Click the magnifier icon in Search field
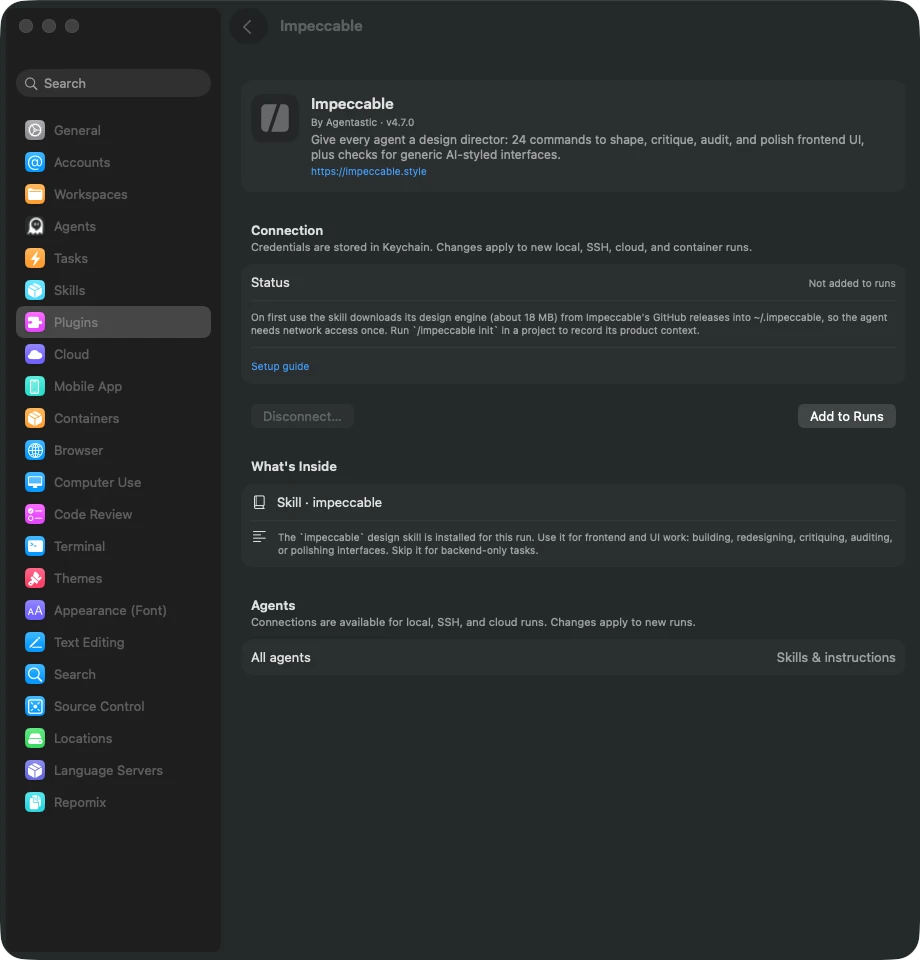 pos(31,83)
